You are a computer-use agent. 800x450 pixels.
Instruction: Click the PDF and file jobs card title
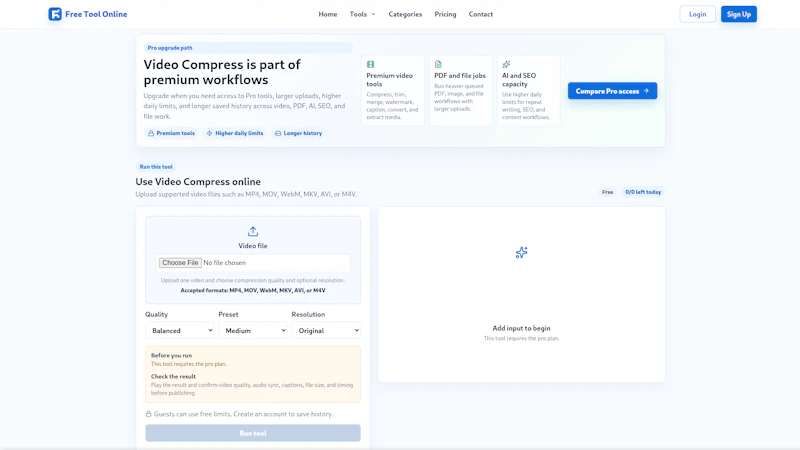[460, 76]
